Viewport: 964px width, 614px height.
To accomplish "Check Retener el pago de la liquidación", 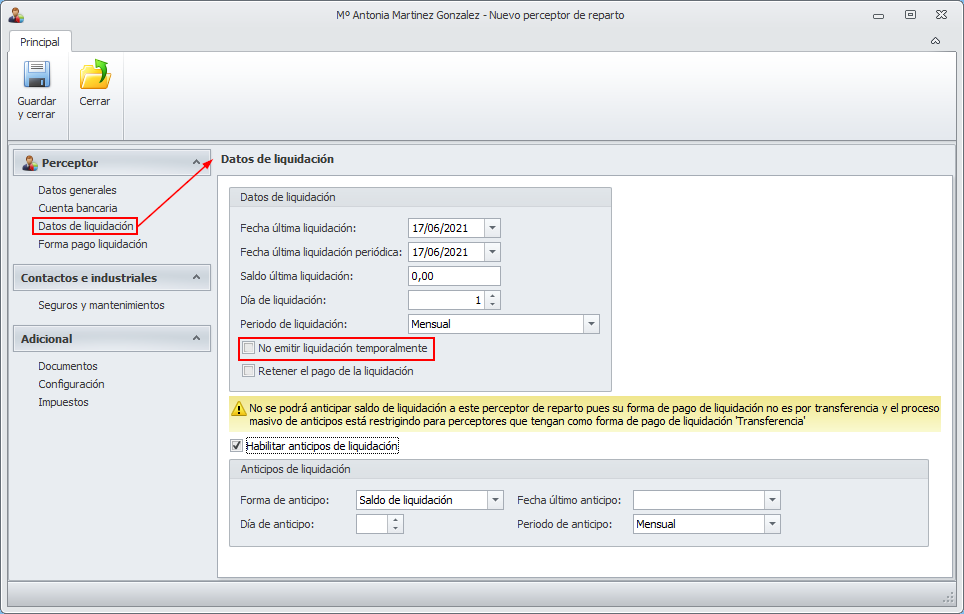I will pyautogui.click(x=248, y=371).
